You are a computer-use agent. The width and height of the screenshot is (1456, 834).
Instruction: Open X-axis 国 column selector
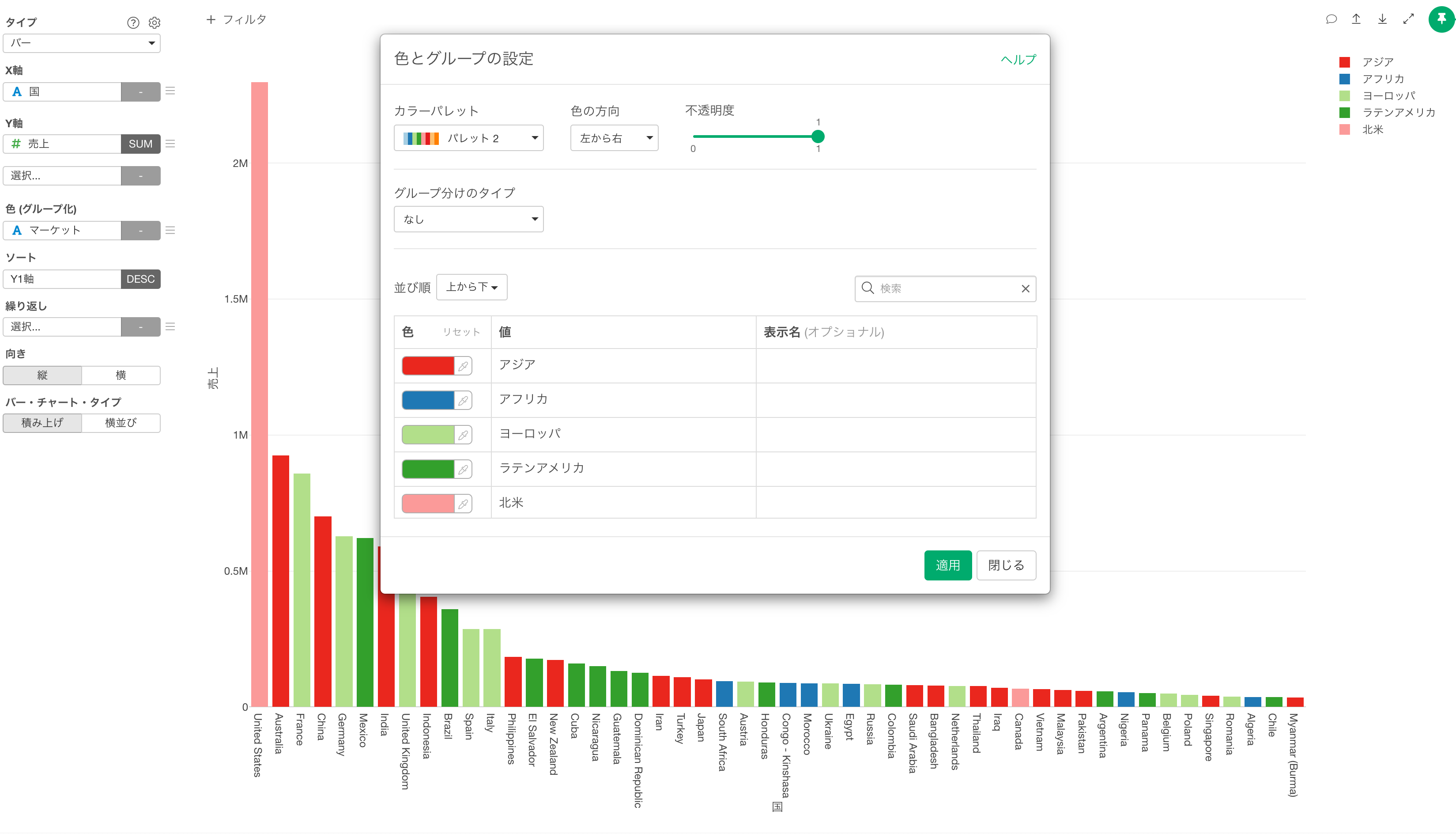[62, 91]
